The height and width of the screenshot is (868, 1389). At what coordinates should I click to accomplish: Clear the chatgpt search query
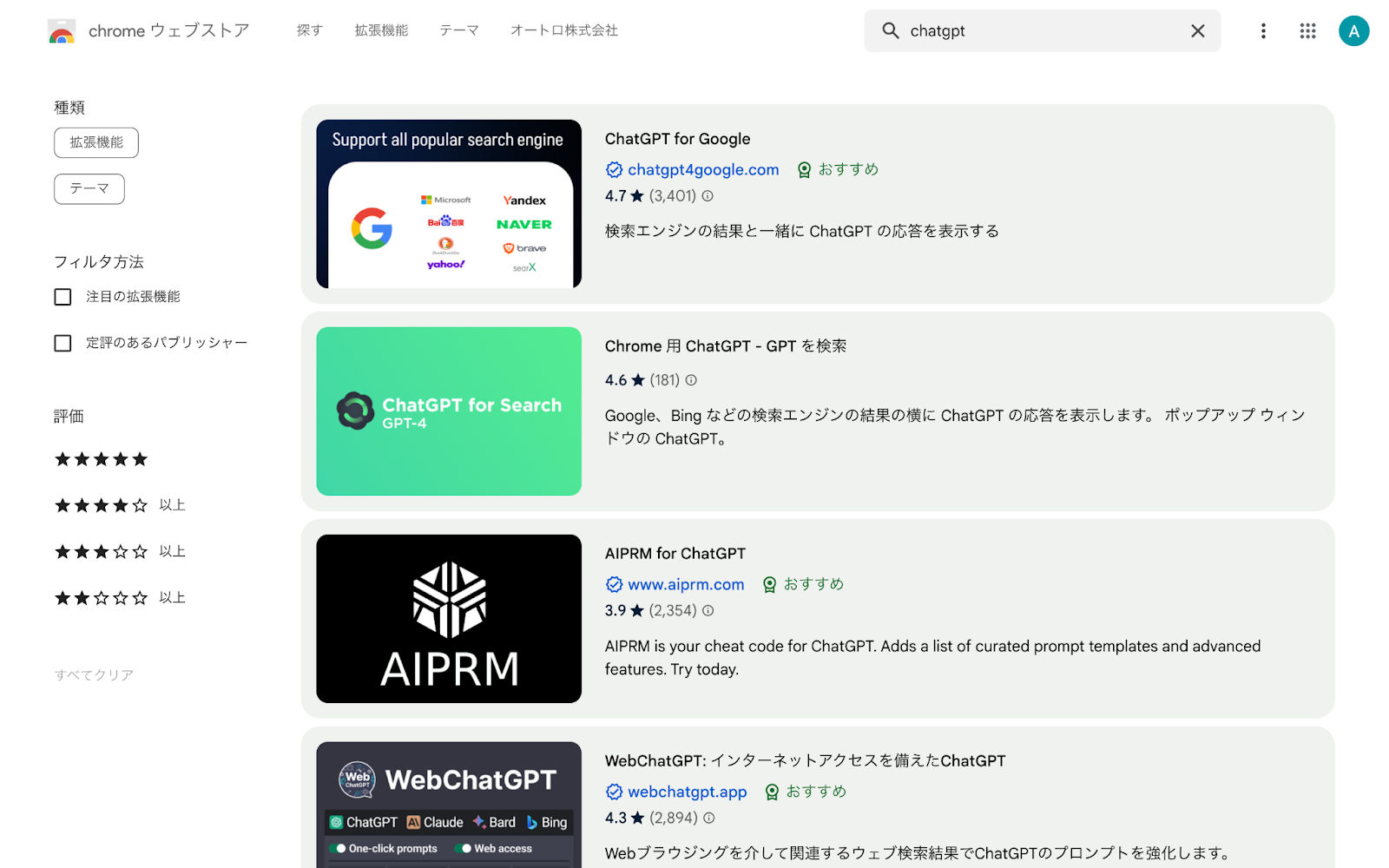tap(1197, 30)
